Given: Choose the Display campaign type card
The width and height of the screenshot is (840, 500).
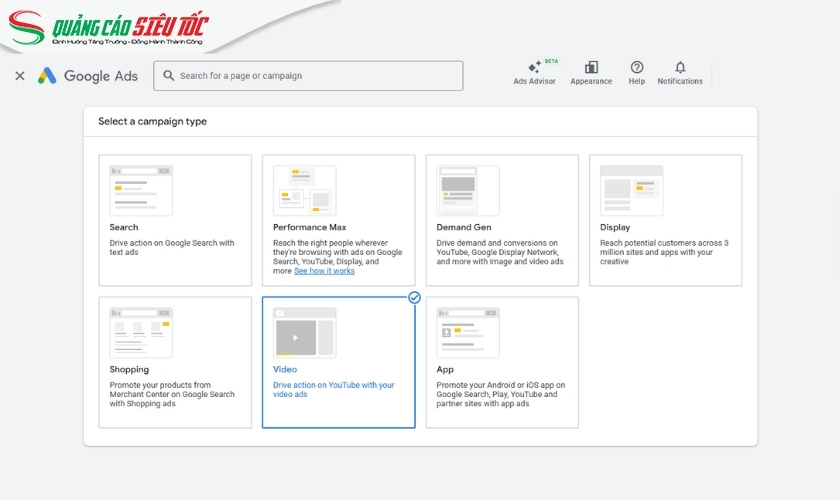Looking at the screenshot, I should (x=665, y=220).
